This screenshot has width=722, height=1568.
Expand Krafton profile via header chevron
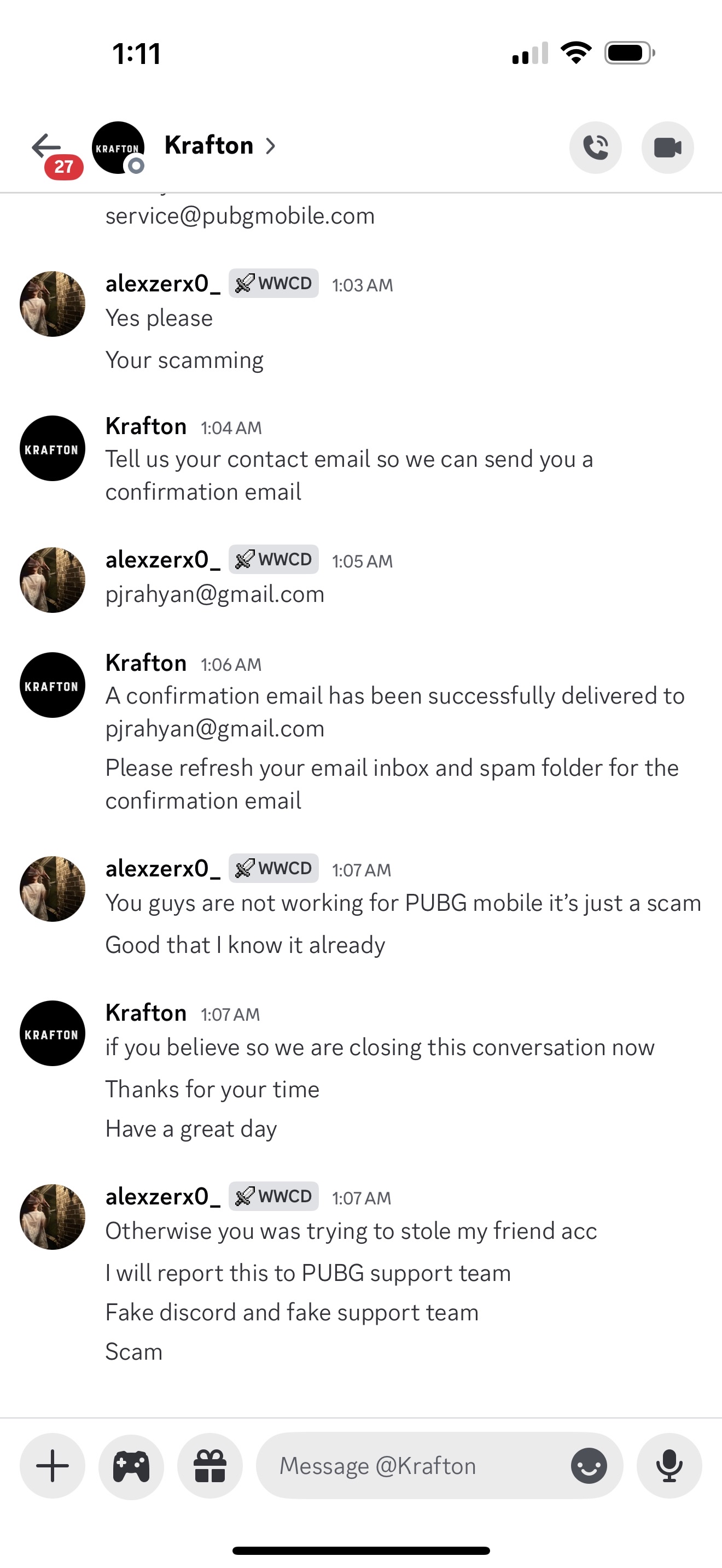click(x=271, y=146)
